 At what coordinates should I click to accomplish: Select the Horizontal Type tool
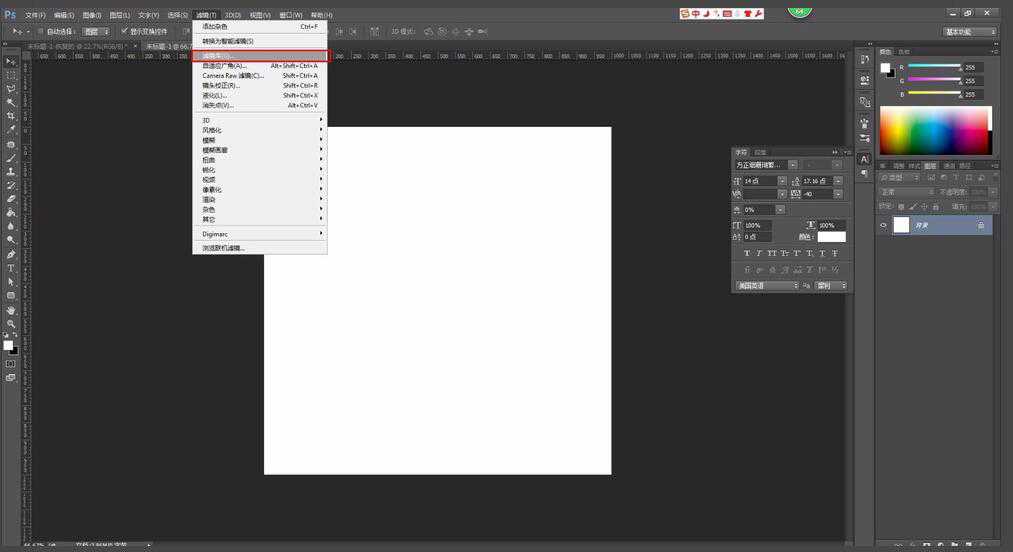[x=11, y=269]
